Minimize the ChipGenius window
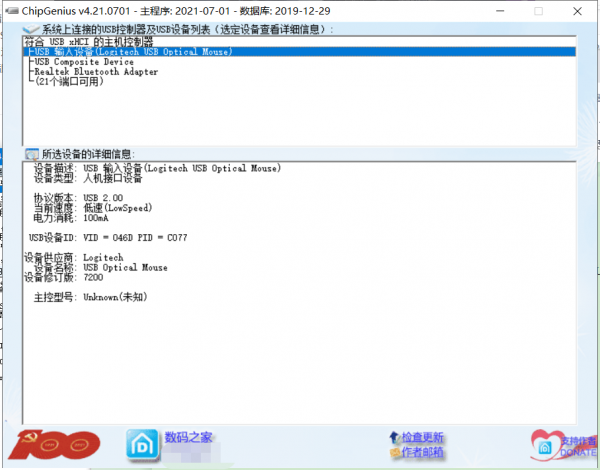This screenshot has height=470, width=600. tap(500, 11)
